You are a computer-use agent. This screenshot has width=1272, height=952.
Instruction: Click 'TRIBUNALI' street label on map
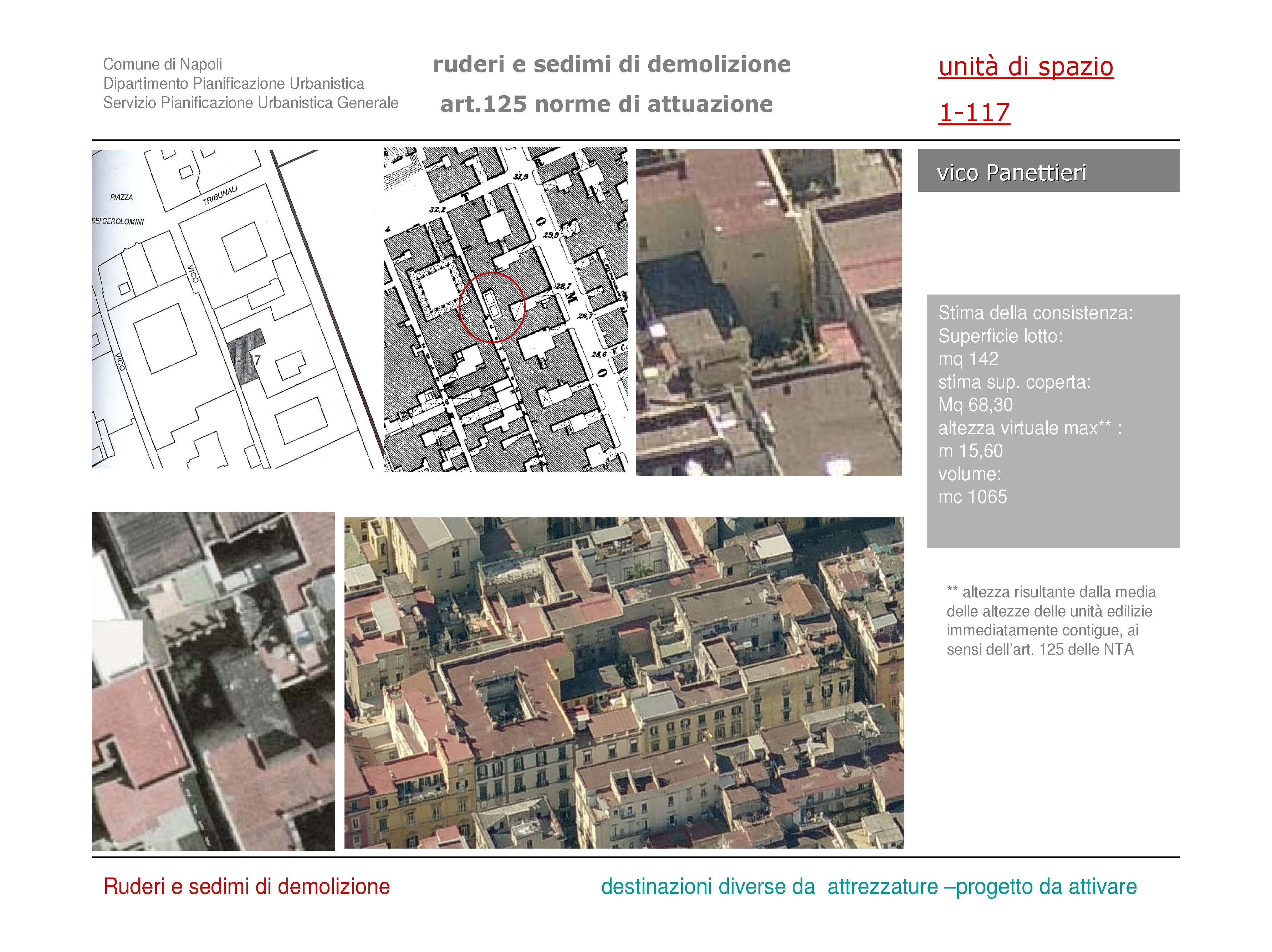tap(220, 195)
